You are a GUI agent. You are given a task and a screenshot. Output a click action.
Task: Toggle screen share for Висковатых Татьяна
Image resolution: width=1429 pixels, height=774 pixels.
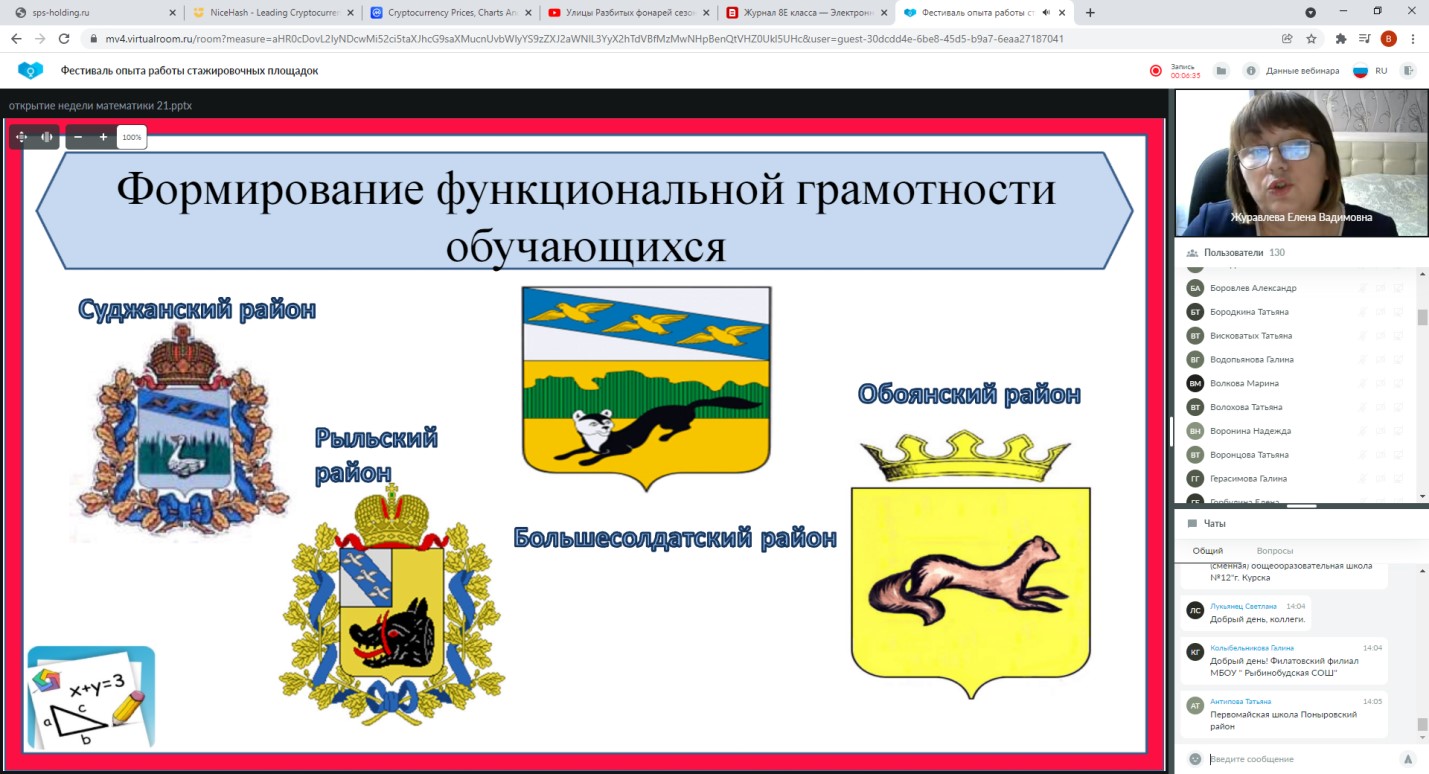point(1398,336)
